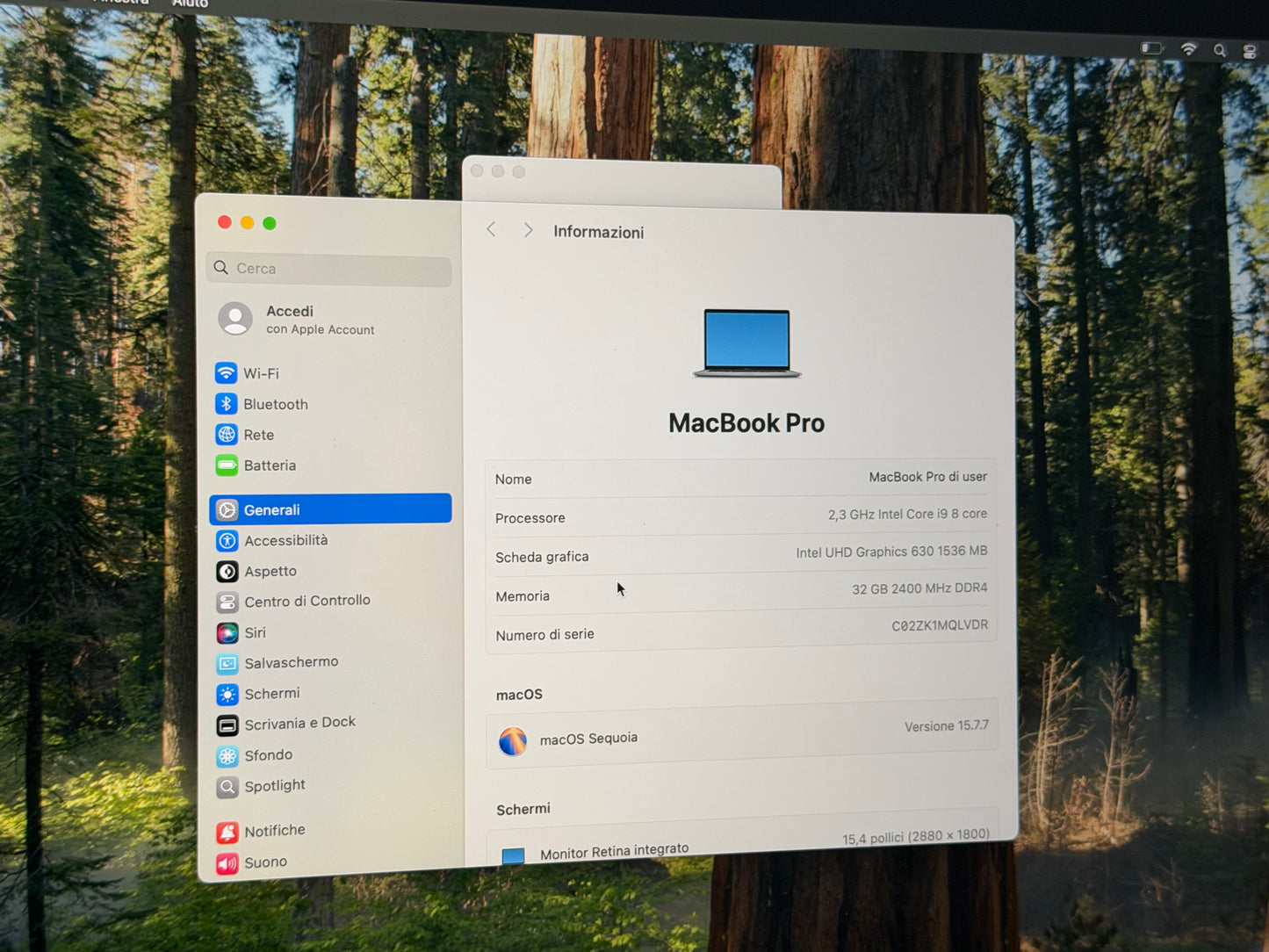Open the Rete globe icon
The image size is (1269, 952).
click(x=227, y=434)
